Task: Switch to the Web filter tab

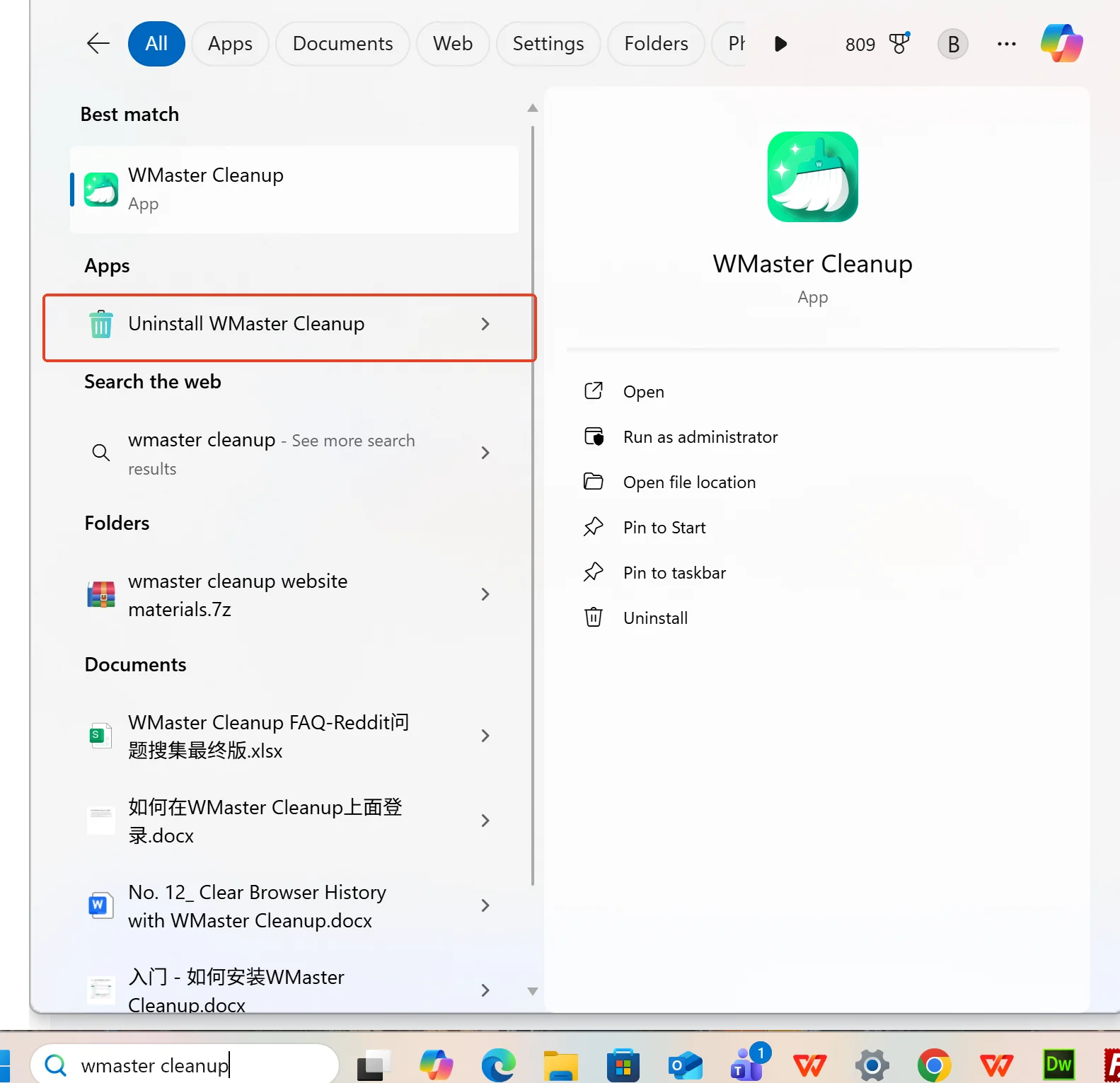Action: [x=453, y=44]
